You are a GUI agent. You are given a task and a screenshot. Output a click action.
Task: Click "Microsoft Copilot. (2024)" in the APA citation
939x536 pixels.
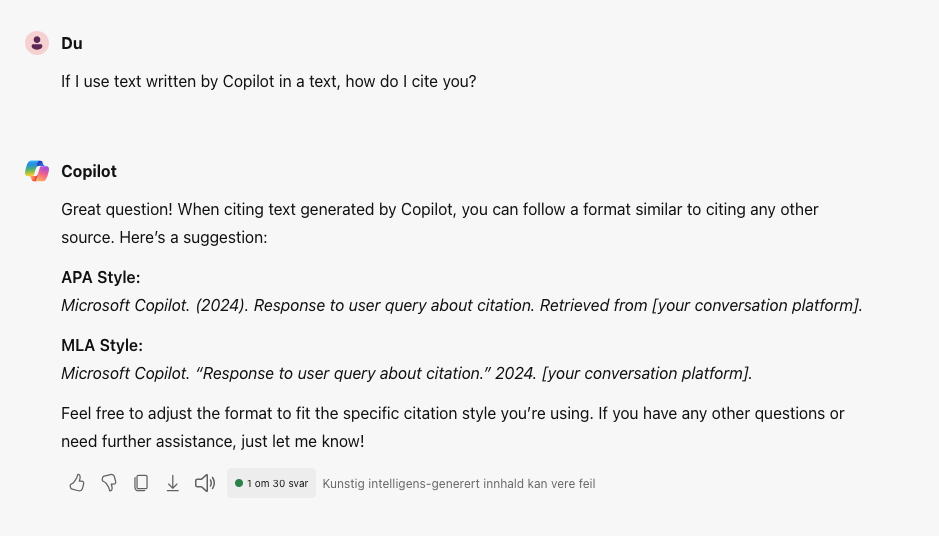[x=154, y=305]
